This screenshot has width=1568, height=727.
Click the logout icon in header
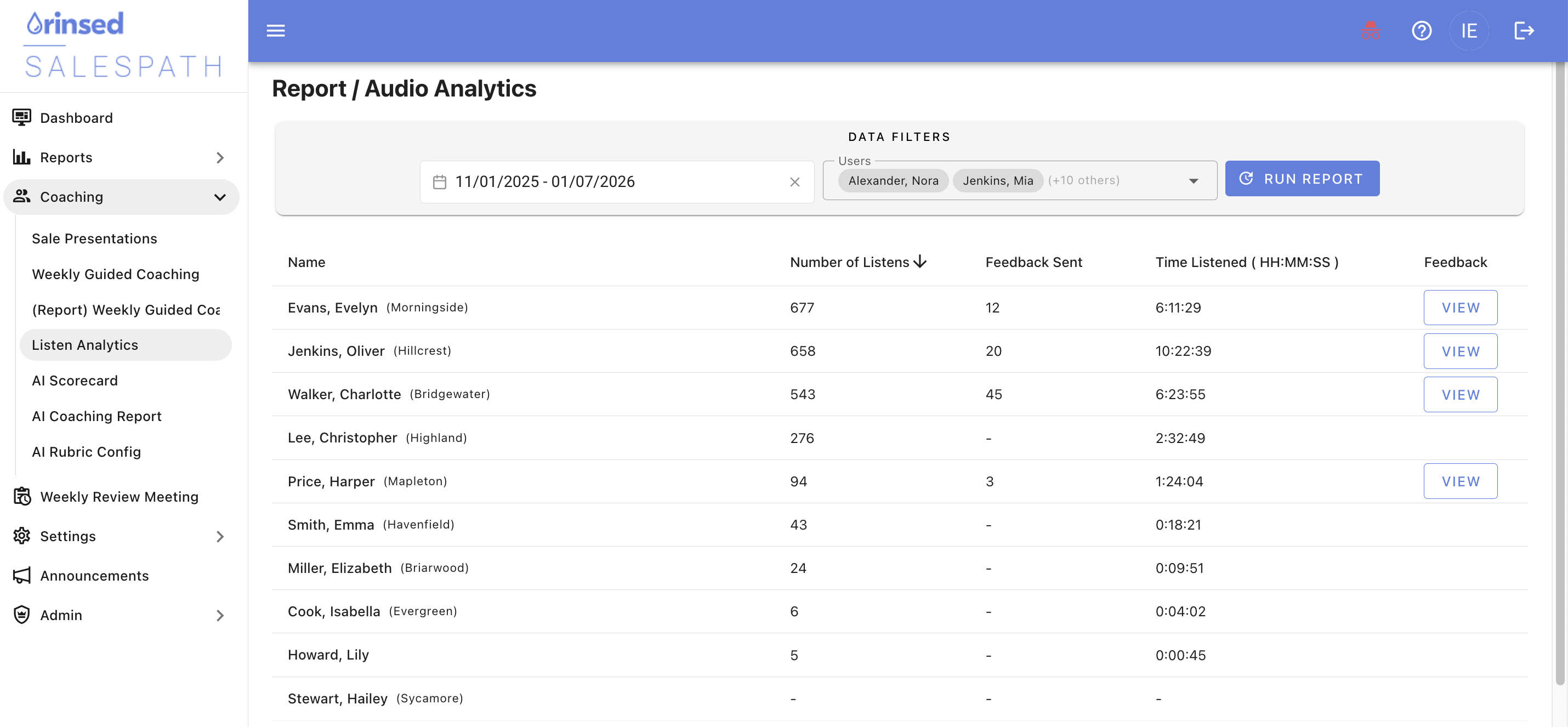coord(1524,31)
